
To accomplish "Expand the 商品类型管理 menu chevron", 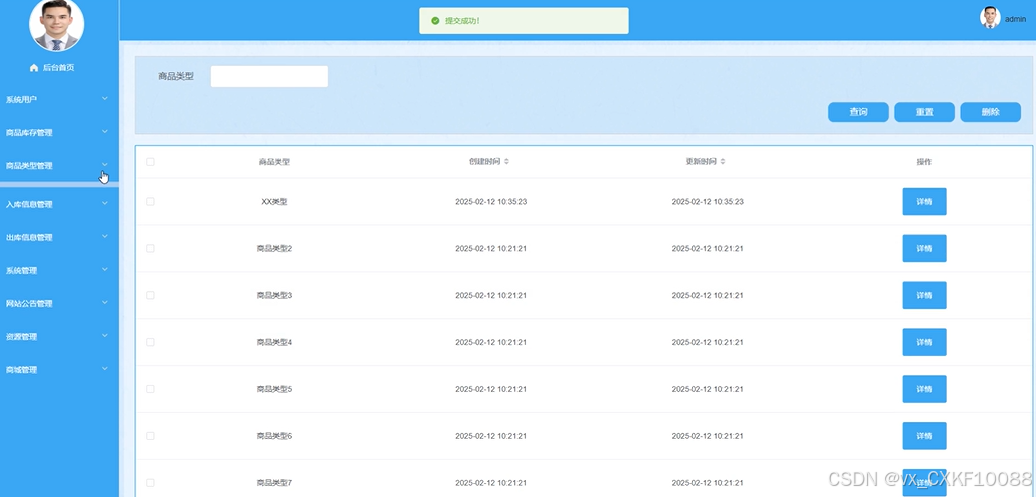I will click(x=104, y=165).
